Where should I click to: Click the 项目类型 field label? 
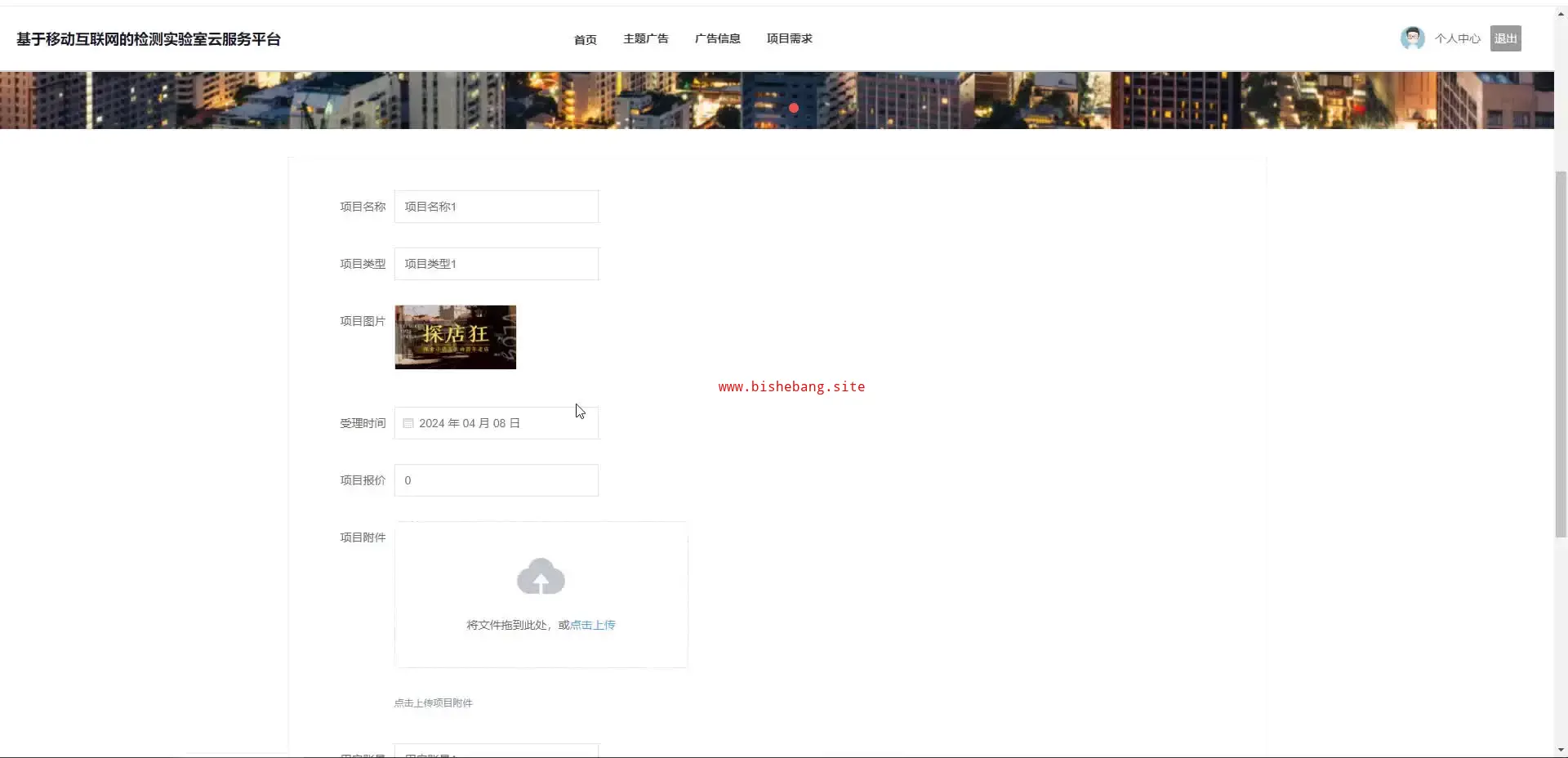pyautogui.click(x=363, y=264)
